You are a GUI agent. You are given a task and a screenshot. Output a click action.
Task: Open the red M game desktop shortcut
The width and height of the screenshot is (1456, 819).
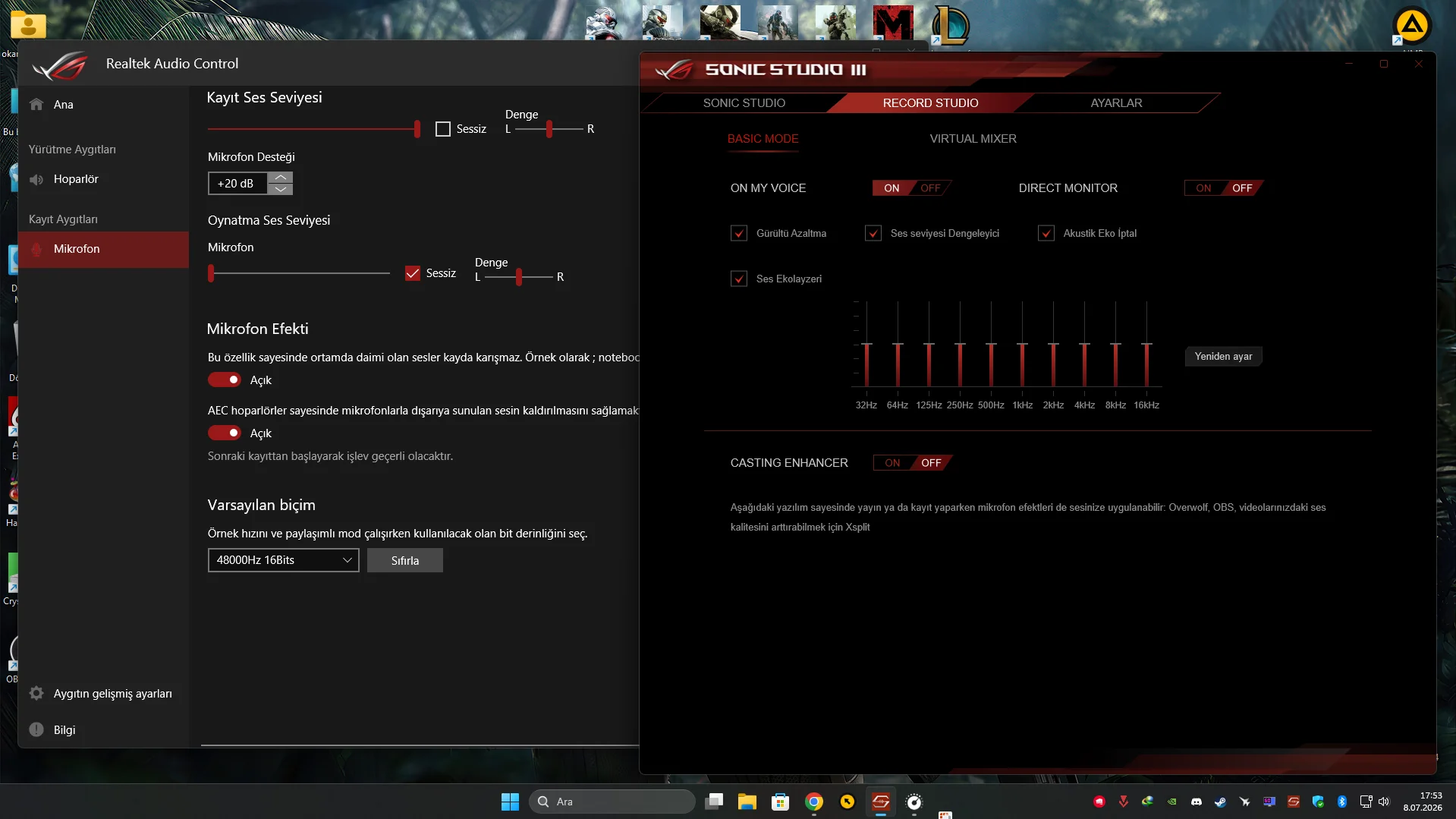[x=893, y=23]
